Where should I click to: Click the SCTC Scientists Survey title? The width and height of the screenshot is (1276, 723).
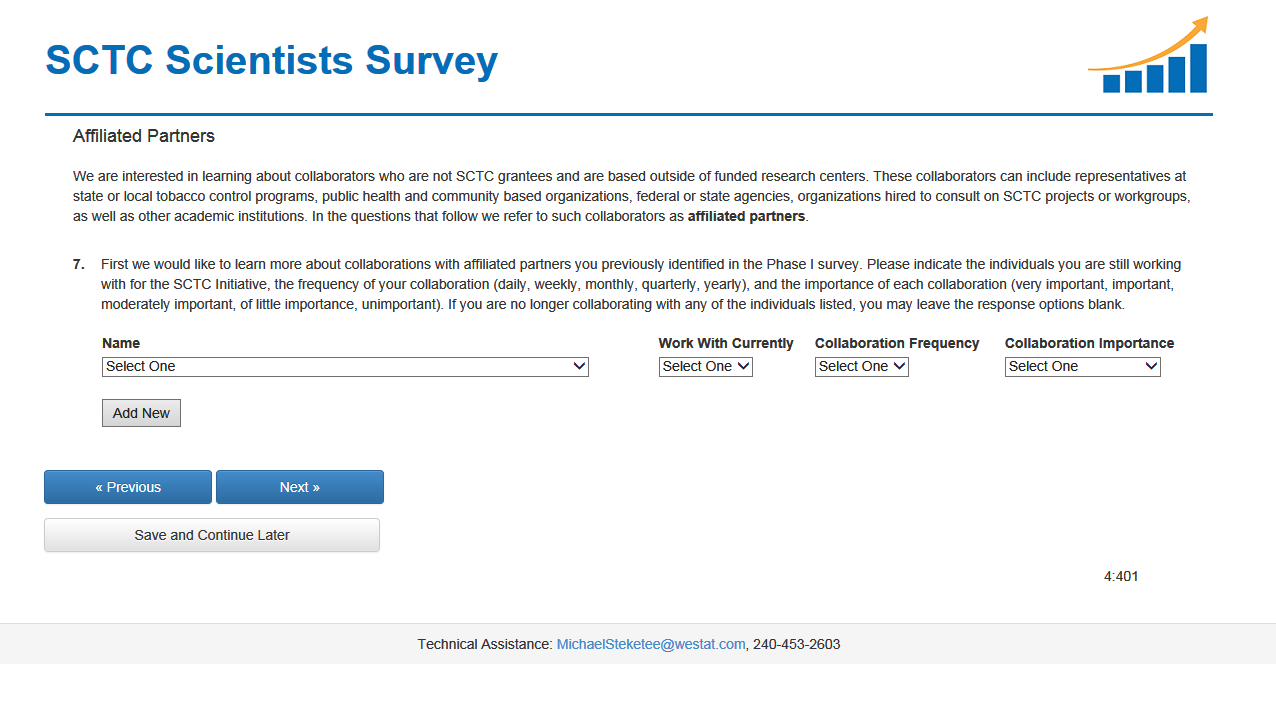click(271, 60)
